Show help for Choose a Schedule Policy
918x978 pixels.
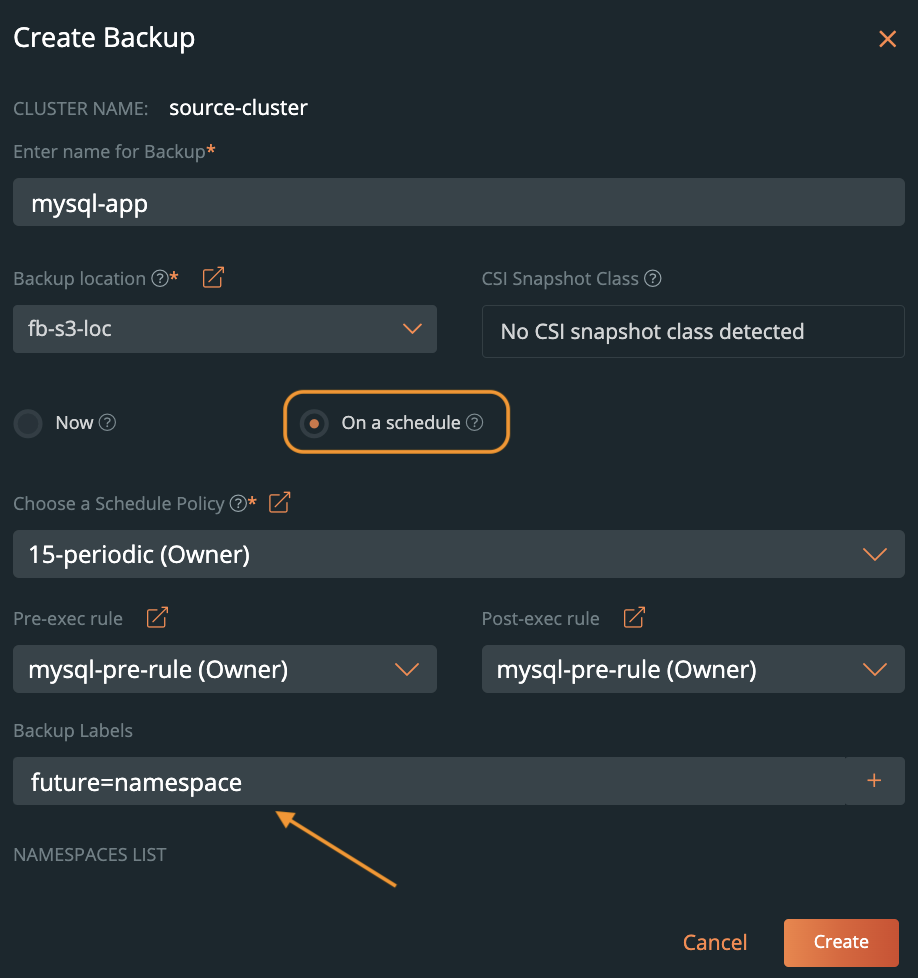coord(238,504)
